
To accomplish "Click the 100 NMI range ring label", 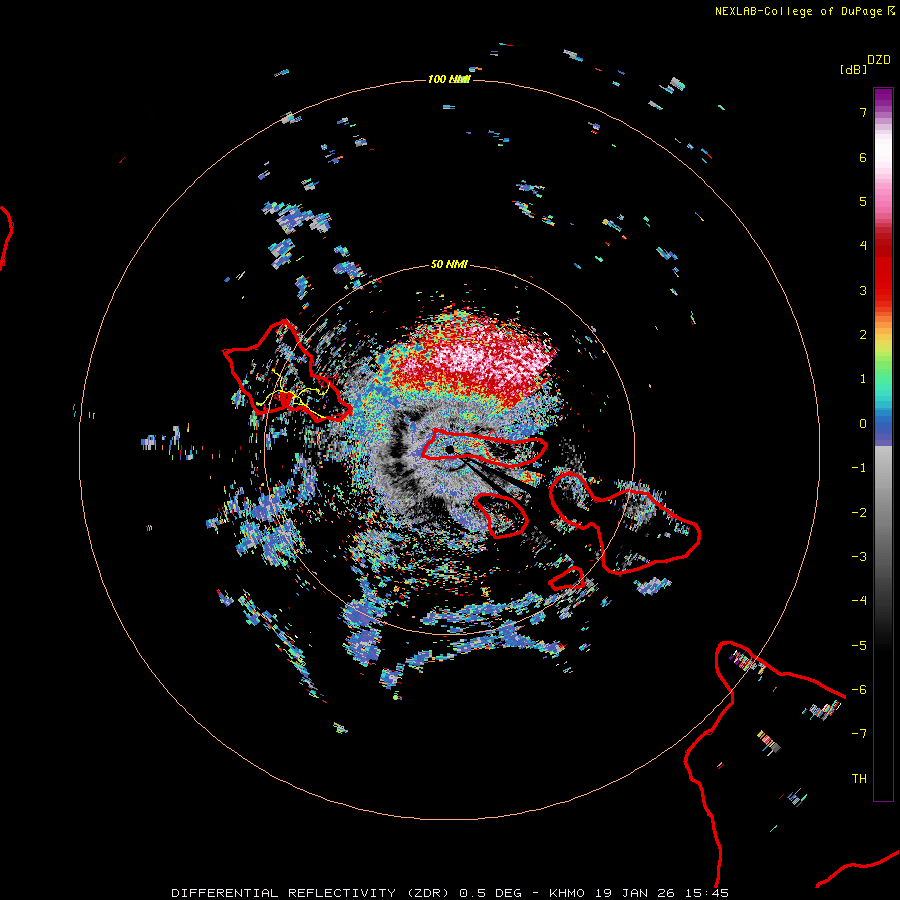I will coord(449,79).
